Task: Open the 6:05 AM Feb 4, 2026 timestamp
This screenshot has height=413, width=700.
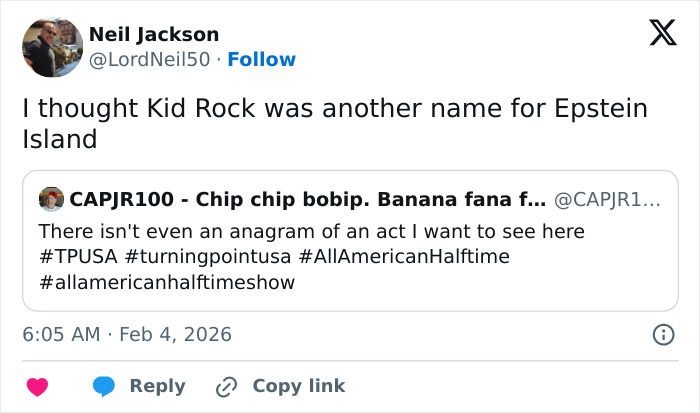Action: pyautogui.click(x=127, y=335)
